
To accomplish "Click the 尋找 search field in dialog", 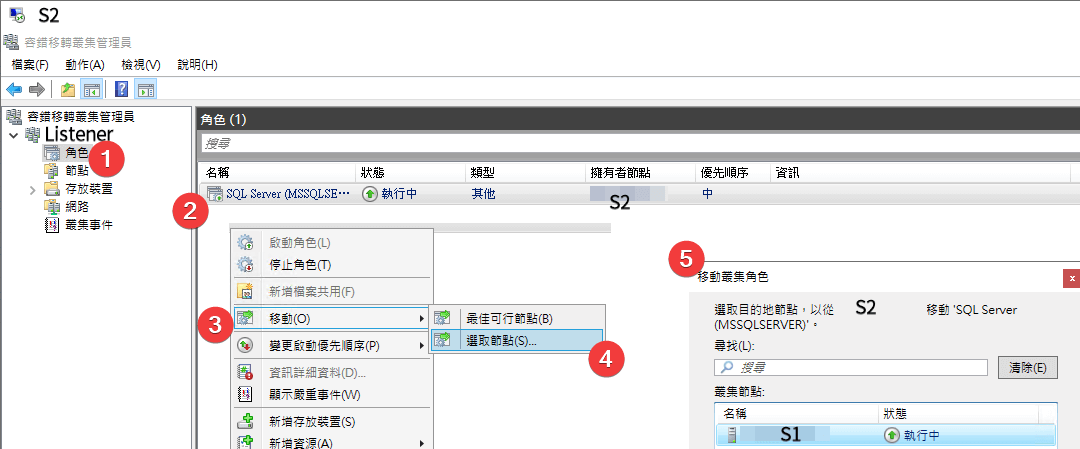I will (x=852, y=368).
